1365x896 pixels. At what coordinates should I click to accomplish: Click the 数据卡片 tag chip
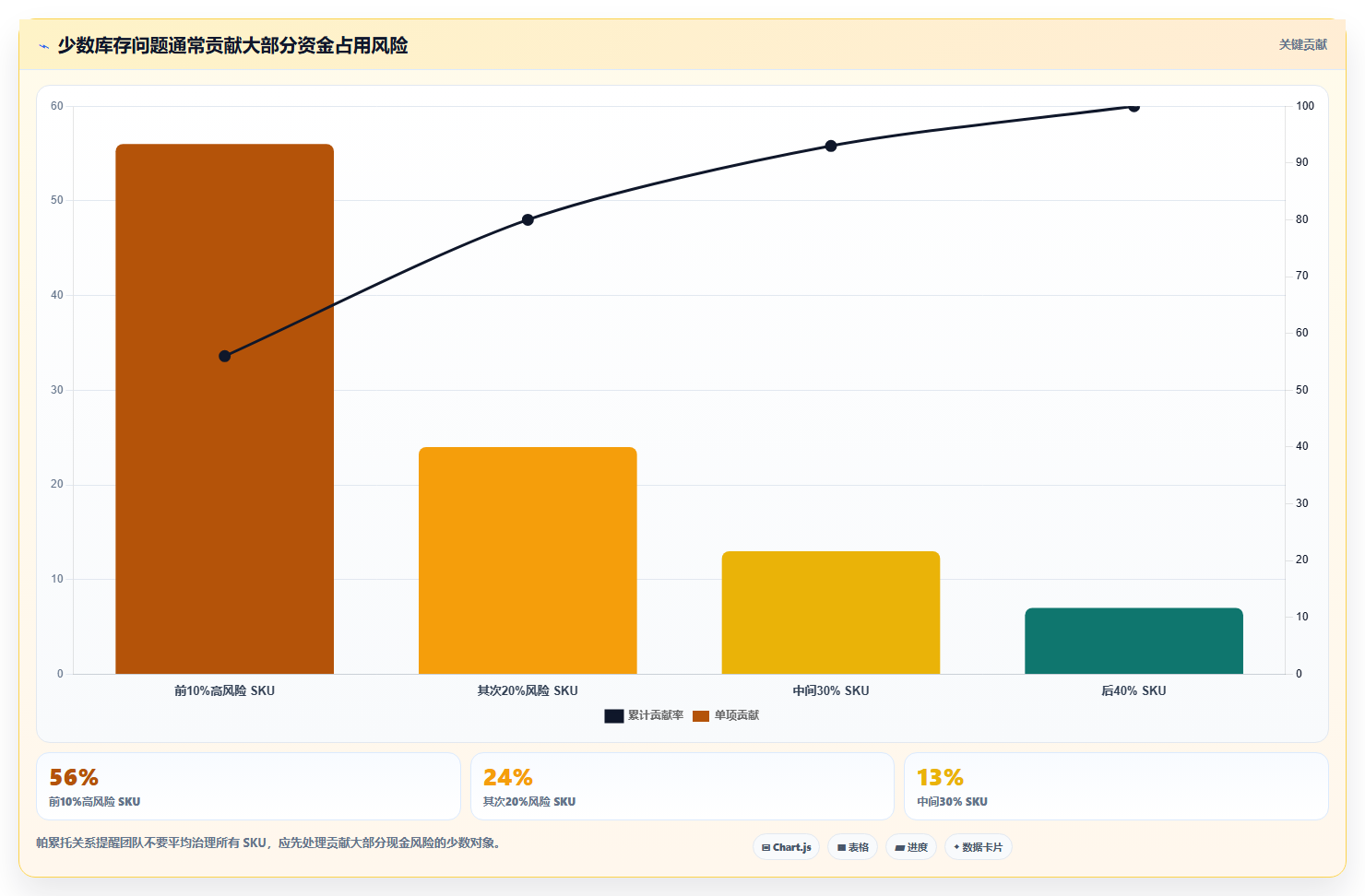[x=978, y=847]
